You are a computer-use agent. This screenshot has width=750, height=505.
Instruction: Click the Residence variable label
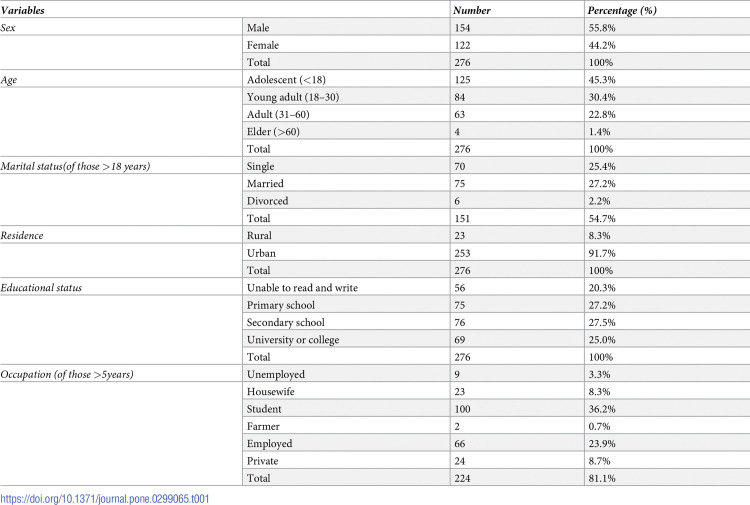click(22, 236)
